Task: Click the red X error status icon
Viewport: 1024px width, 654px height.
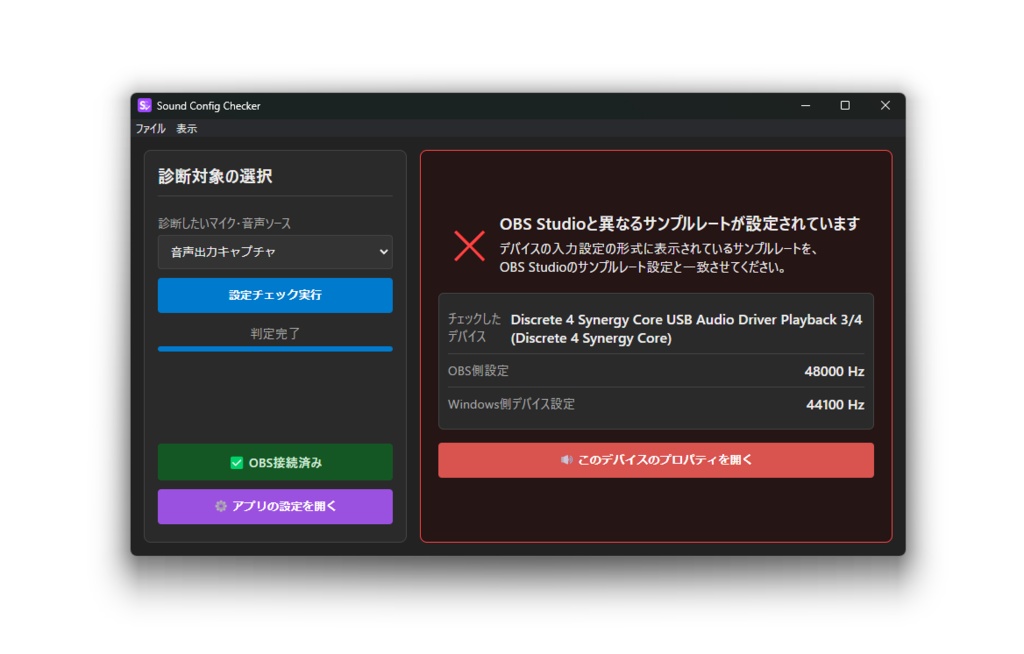Action: click(x=468, y=245)
